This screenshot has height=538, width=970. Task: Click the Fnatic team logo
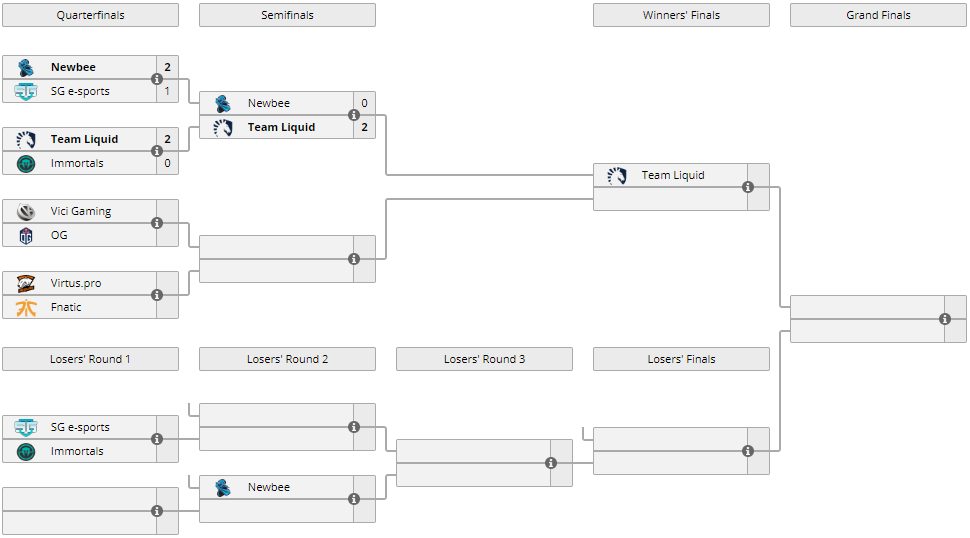pos(26,307)
